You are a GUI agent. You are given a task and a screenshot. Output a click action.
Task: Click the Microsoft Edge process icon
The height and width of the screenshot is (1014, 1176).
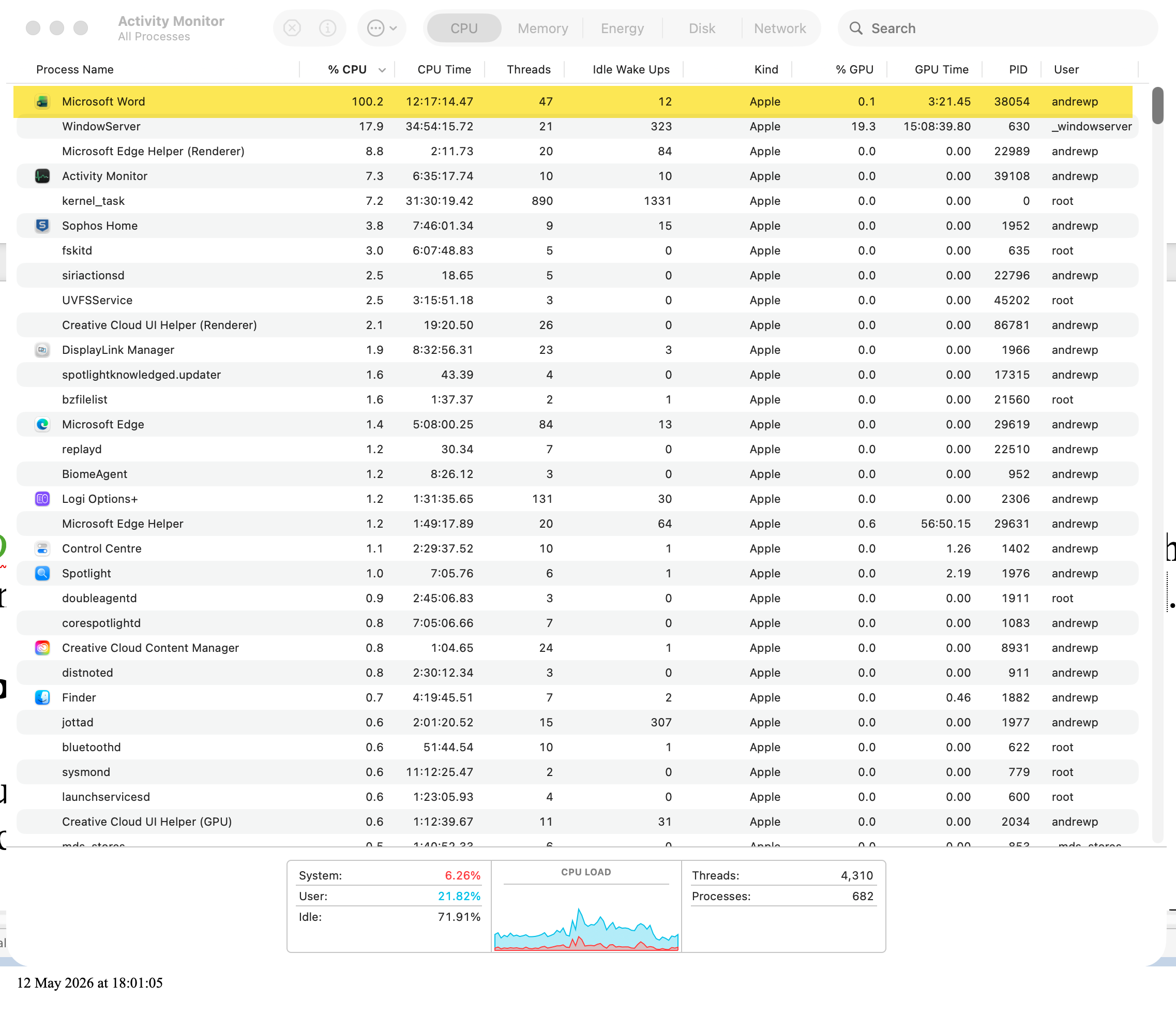click(x=42, y=424)
